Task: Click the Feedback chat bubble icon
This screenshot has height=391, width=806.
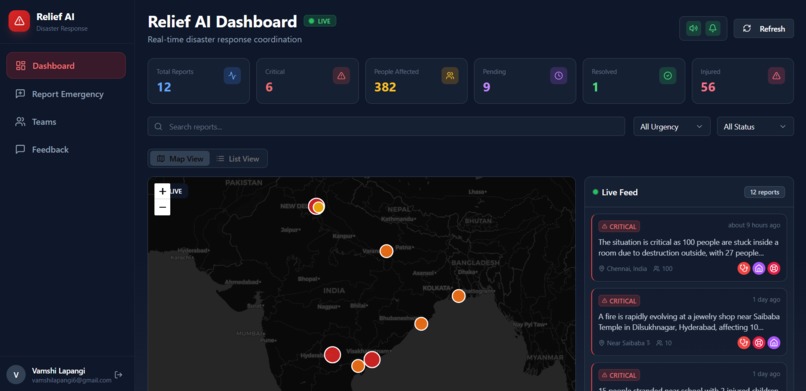Action: coord(21,150)
